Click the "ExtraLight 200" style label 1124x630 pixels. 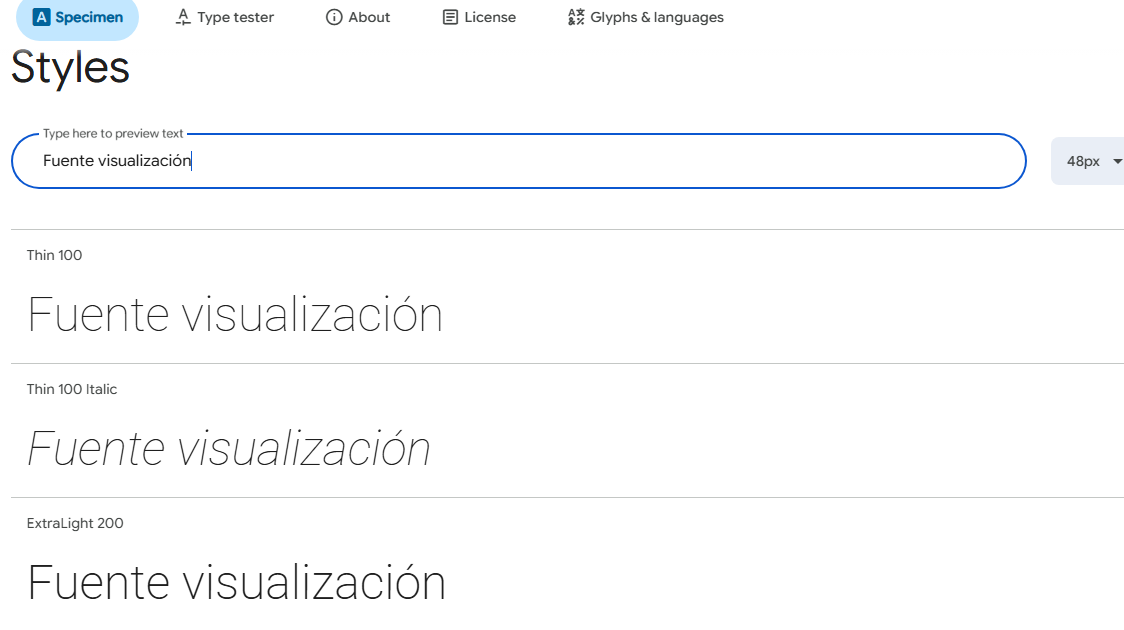pos(75,523)
